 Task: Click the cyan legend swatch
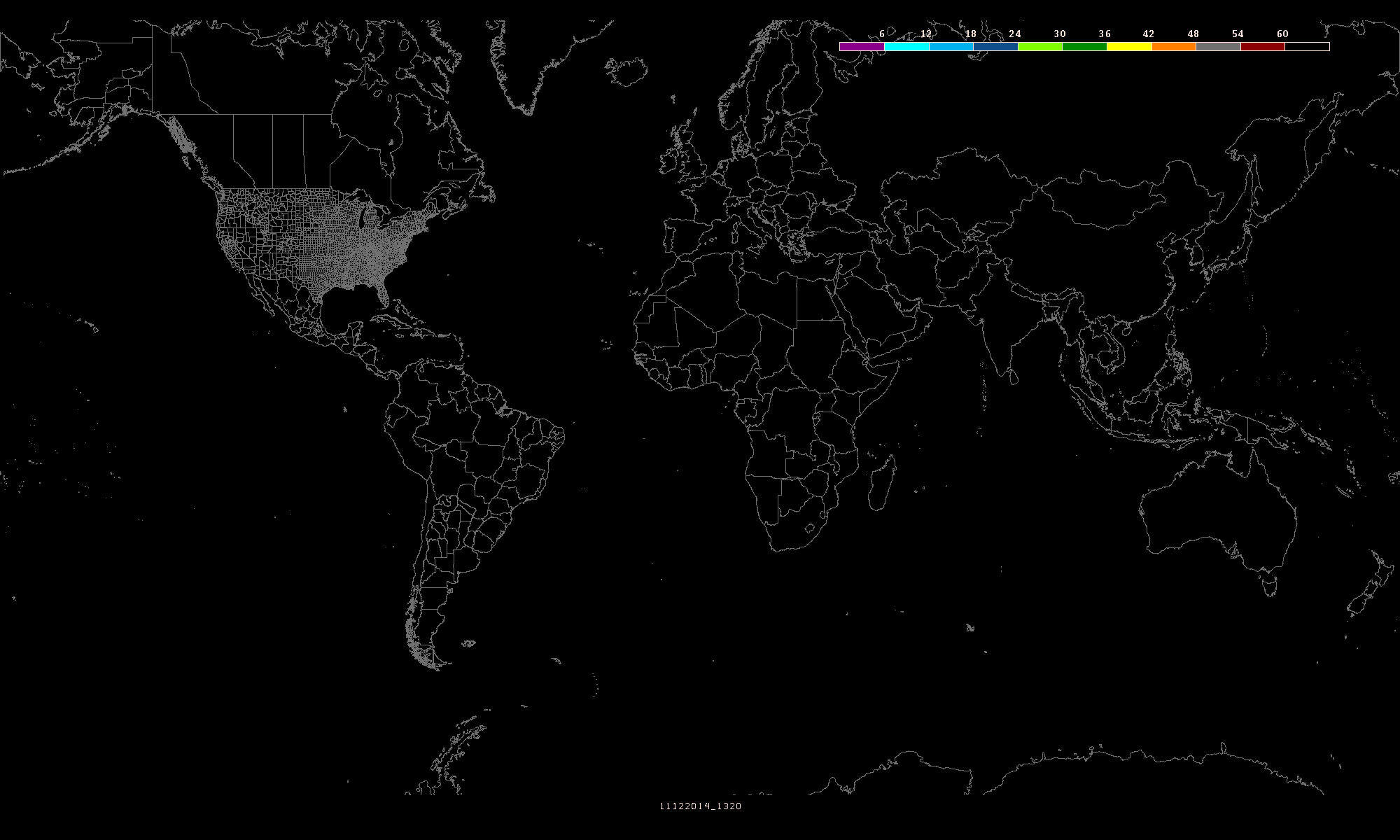tap(906, 47)
